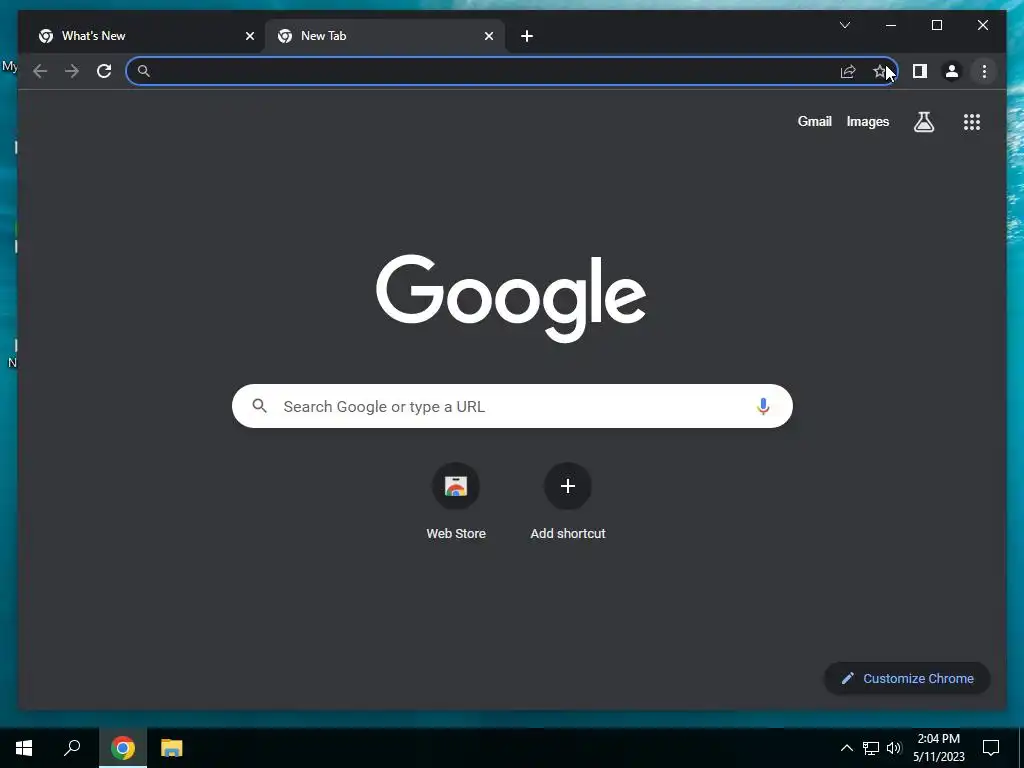Screen dimensions: 1024x768
Task: Bookmark this tab with the star icon
Action: 880,71
